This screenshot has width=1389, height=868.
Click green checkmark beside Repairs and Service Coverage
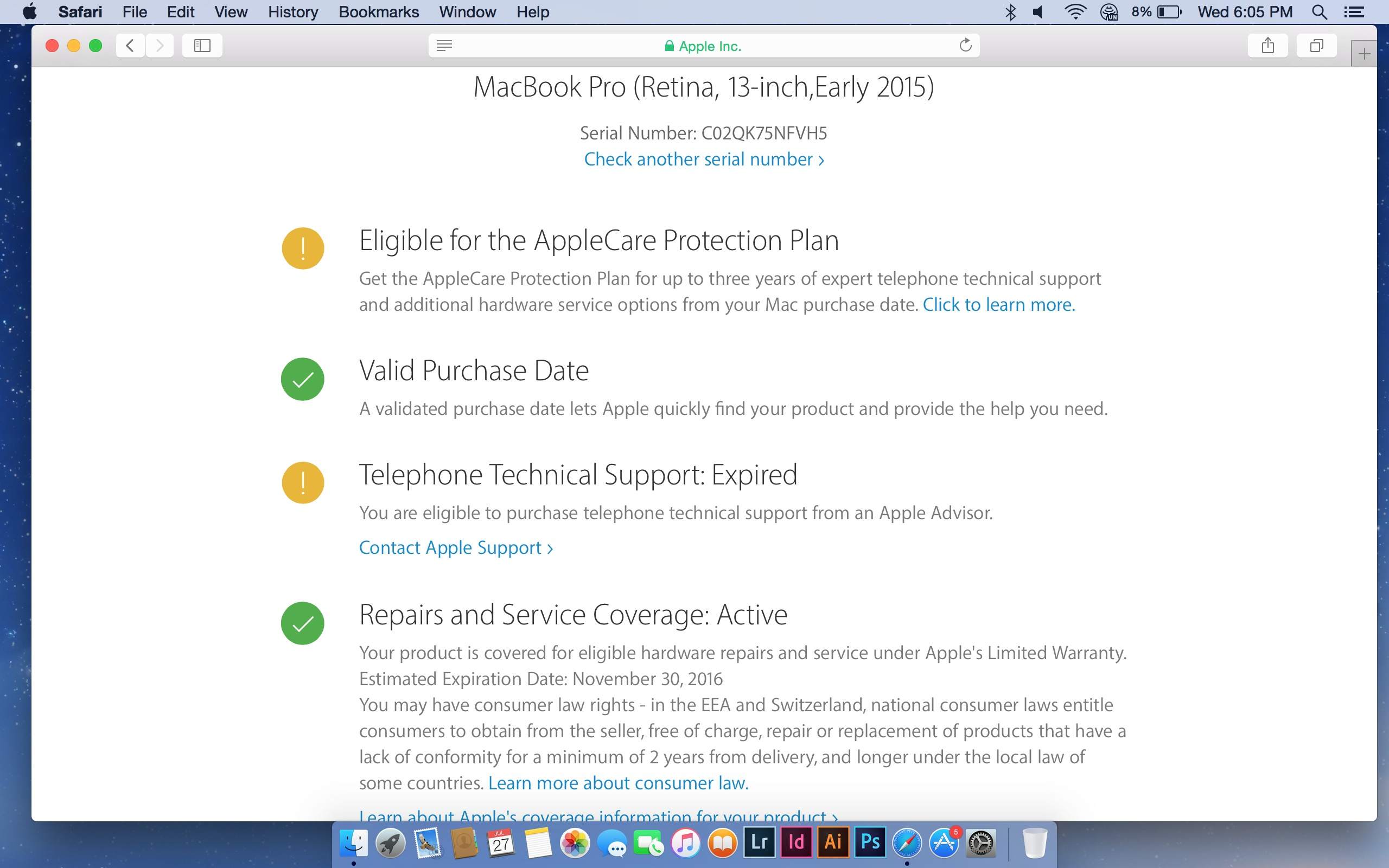(302, 623)
